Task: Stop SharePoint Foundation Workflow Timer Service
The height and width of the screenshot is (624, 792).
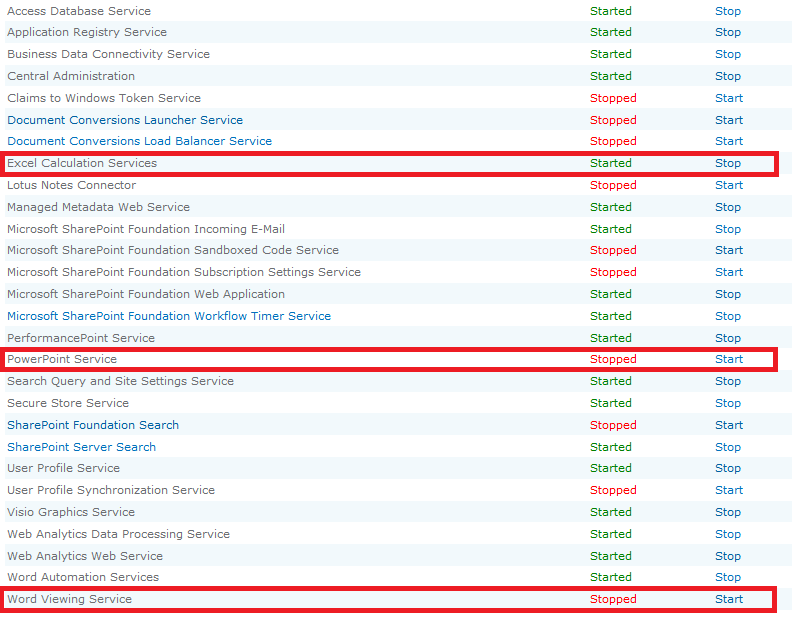Action: [x=727, y=316]
